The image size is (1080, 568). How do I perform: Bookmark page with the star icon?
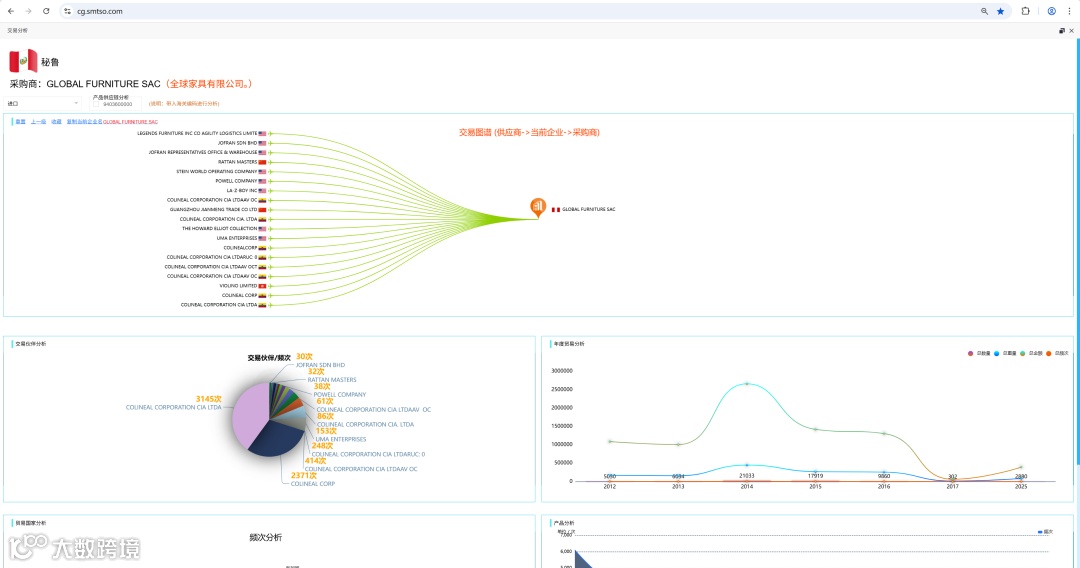tap(1000, 11)
